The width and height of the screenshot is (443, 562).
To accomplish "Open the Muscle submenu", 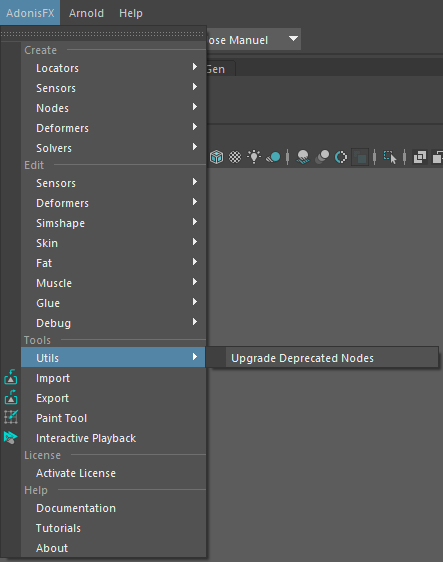I will [x=113, y=283].
